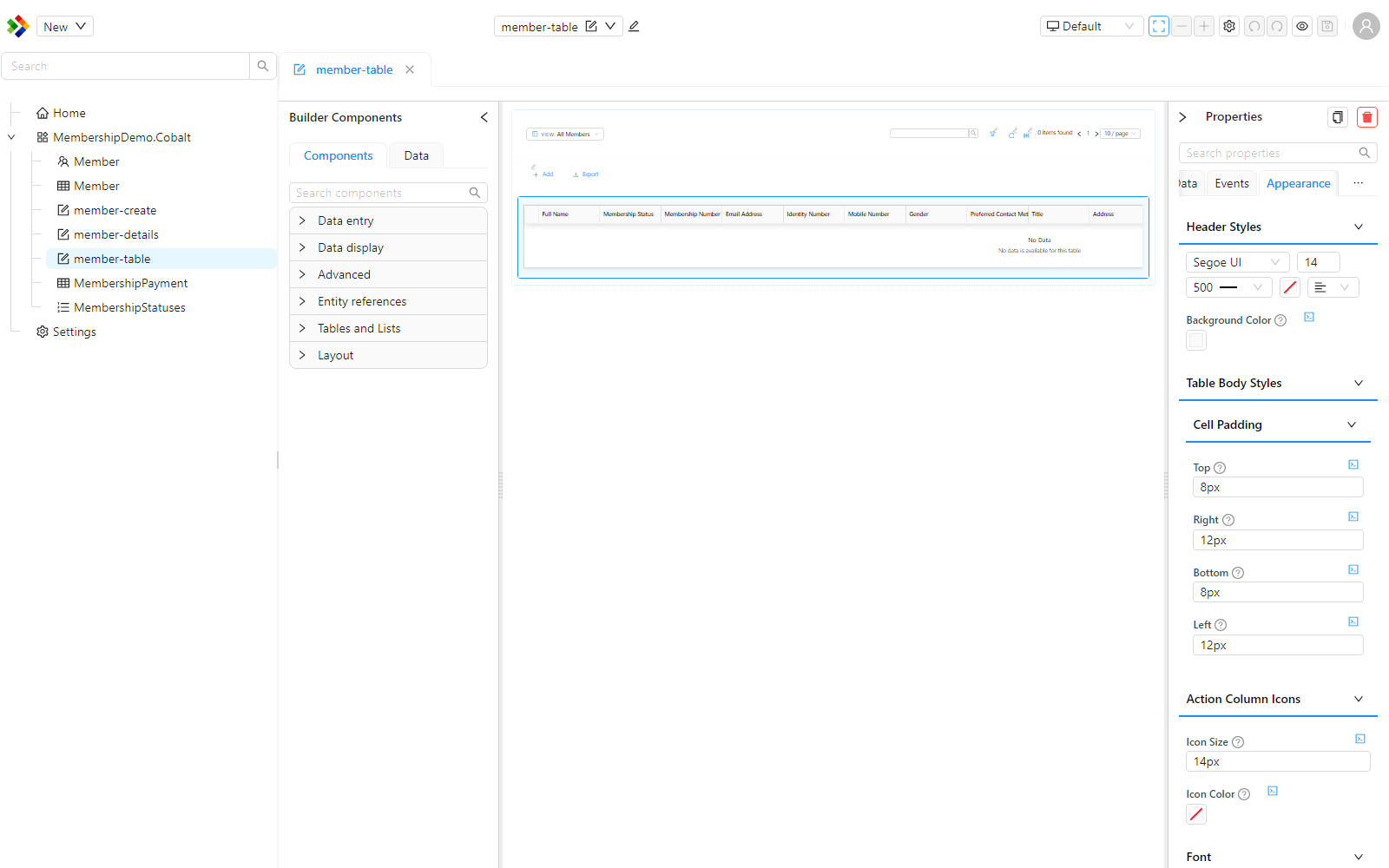Collapse the Action Column Icons section
Screen dimensions: 1389x868
point(1278,699)
